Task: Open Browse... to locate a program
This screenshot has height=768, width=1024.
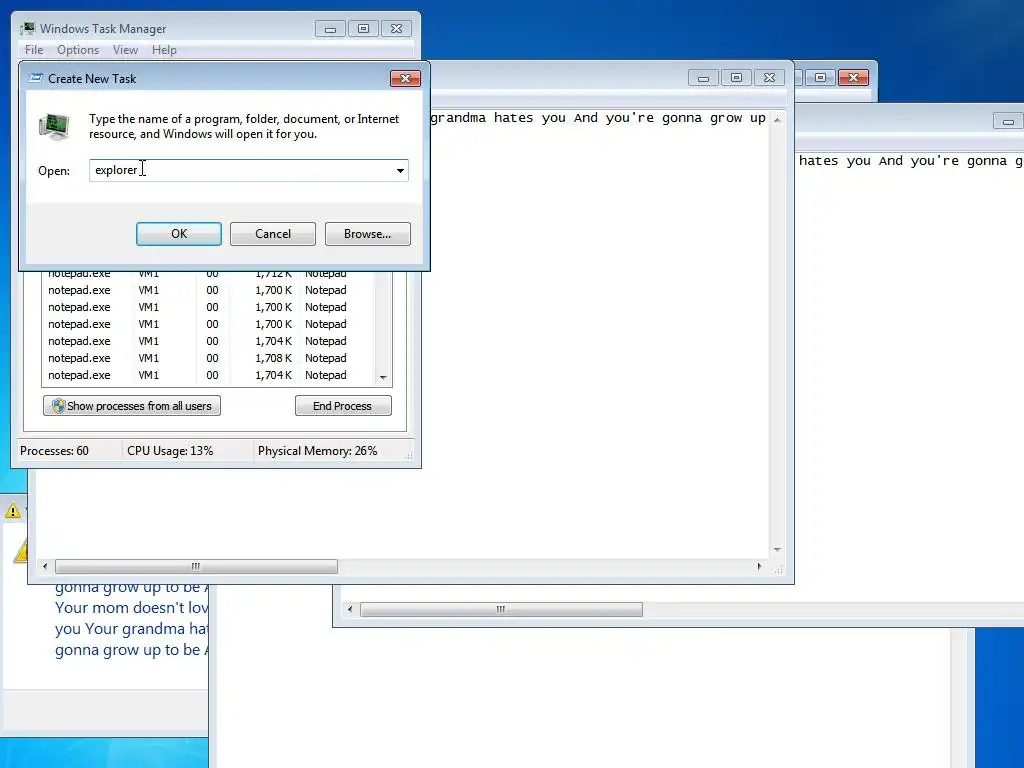Action: (x=368, y=234)
